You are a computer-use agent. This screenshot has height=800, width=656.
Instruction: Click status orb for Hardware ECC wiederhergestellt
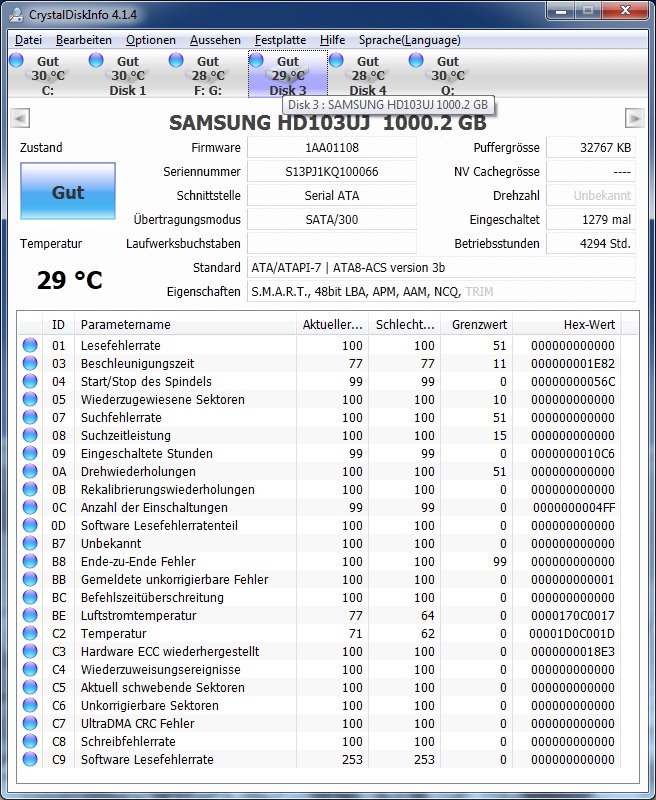[30, 651]
